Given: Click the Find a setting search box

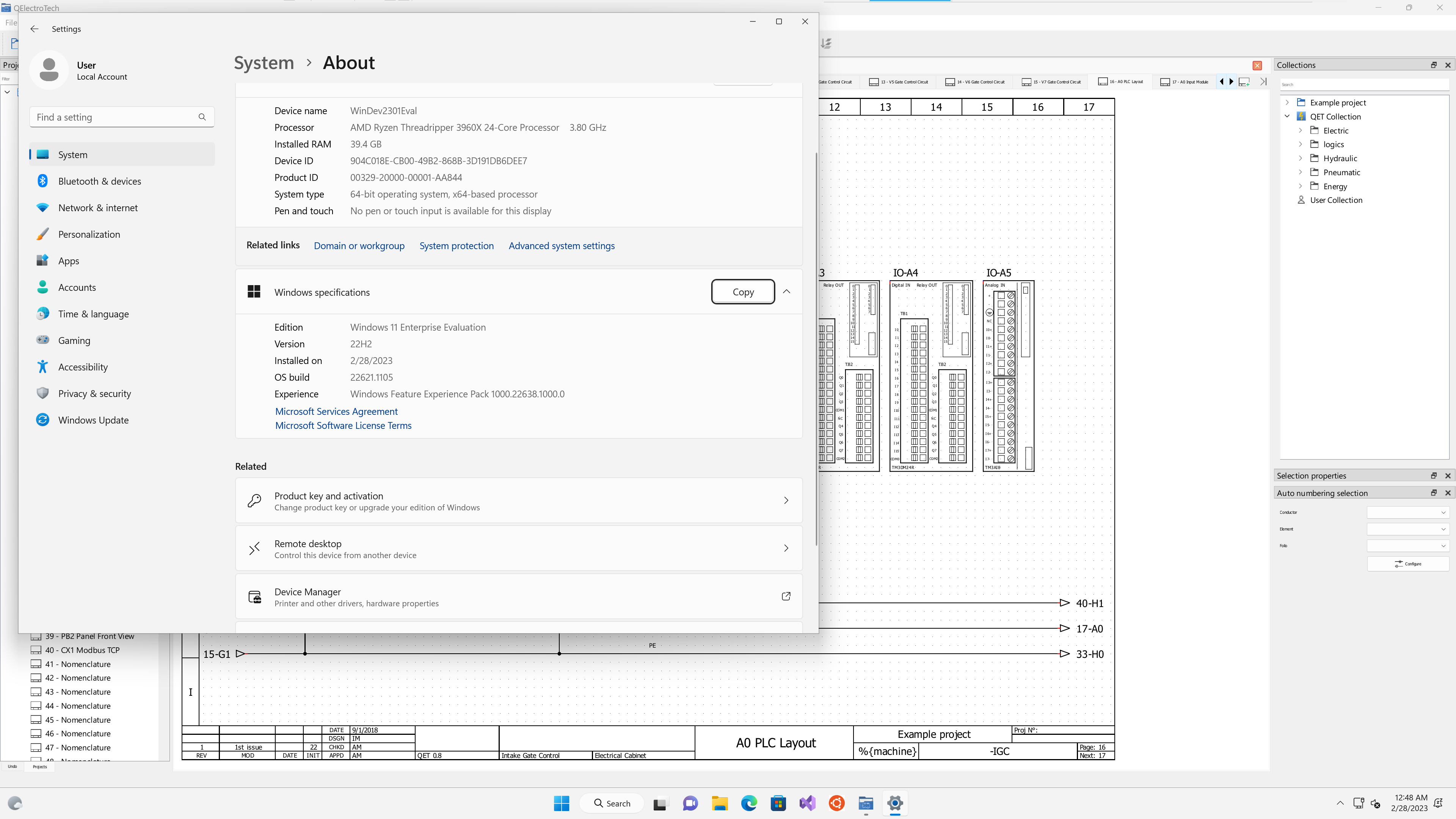Looking at the screenshot, I should 121,117.
